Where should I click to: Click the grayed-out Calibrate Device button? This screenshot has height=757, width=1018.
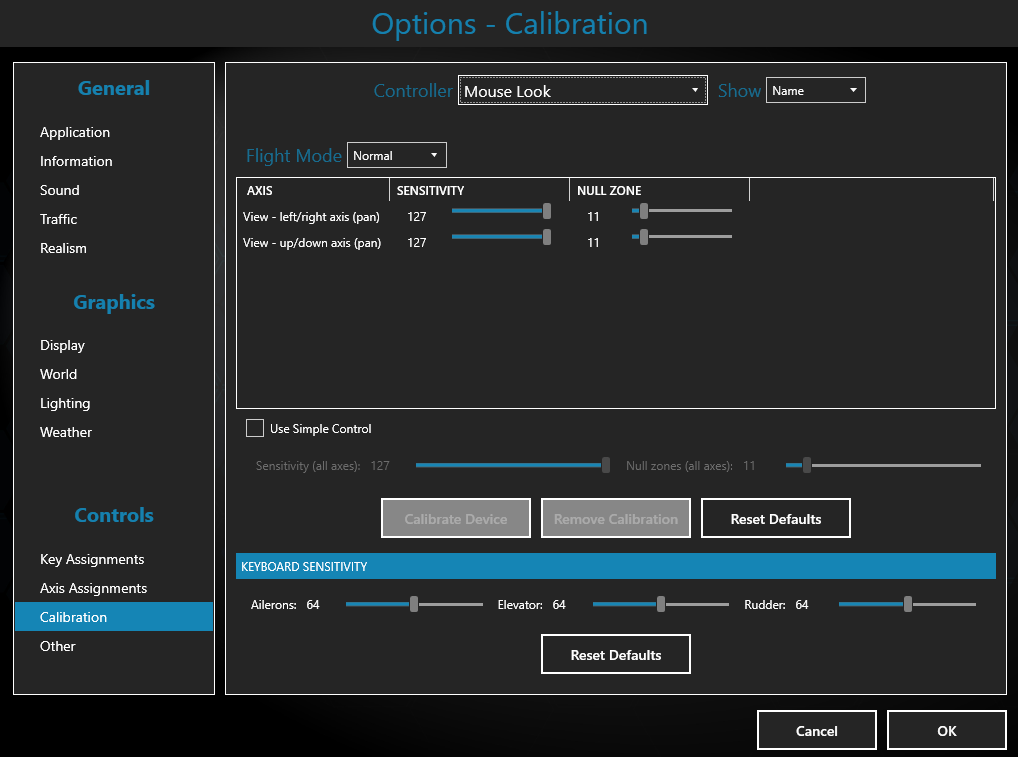[x=455, y=518]
